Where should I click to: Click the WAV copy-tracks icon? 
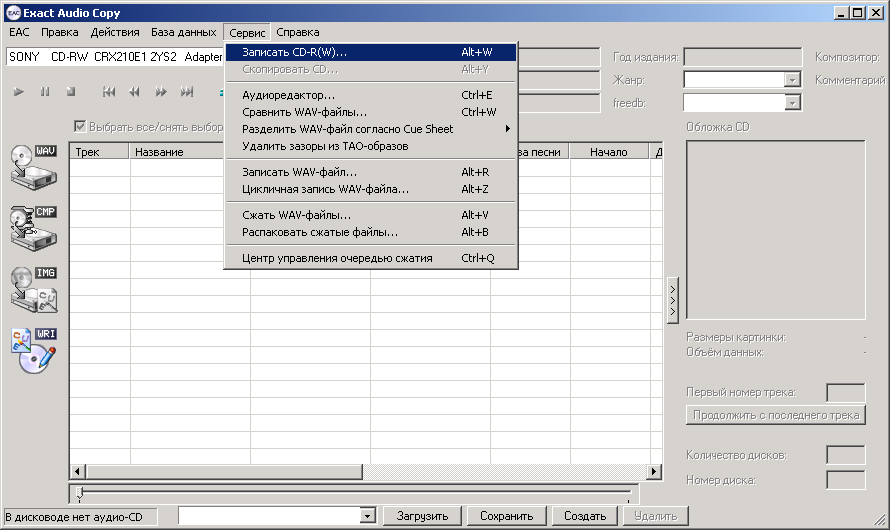click(x=33, y=166)
